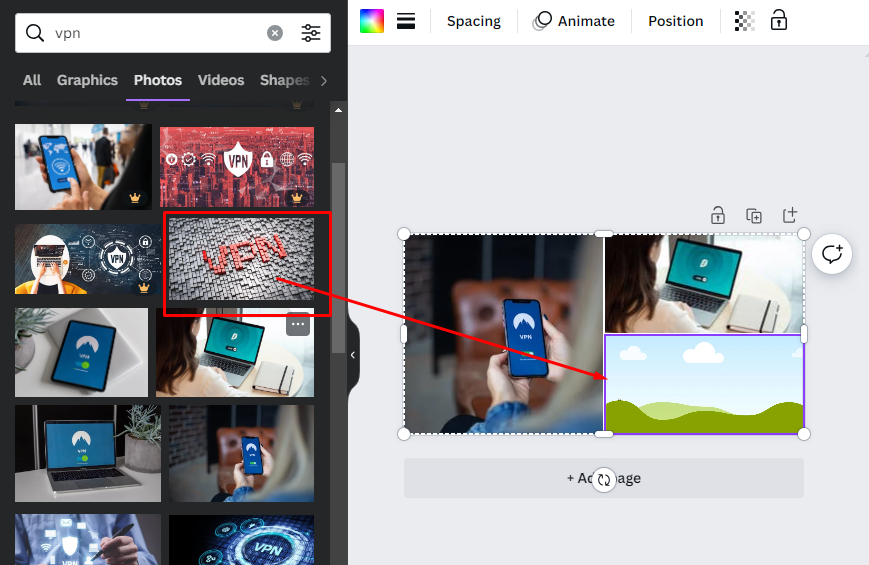Select the top-right laptop image on canvas
Screen dimensions: 869x565
704,283
